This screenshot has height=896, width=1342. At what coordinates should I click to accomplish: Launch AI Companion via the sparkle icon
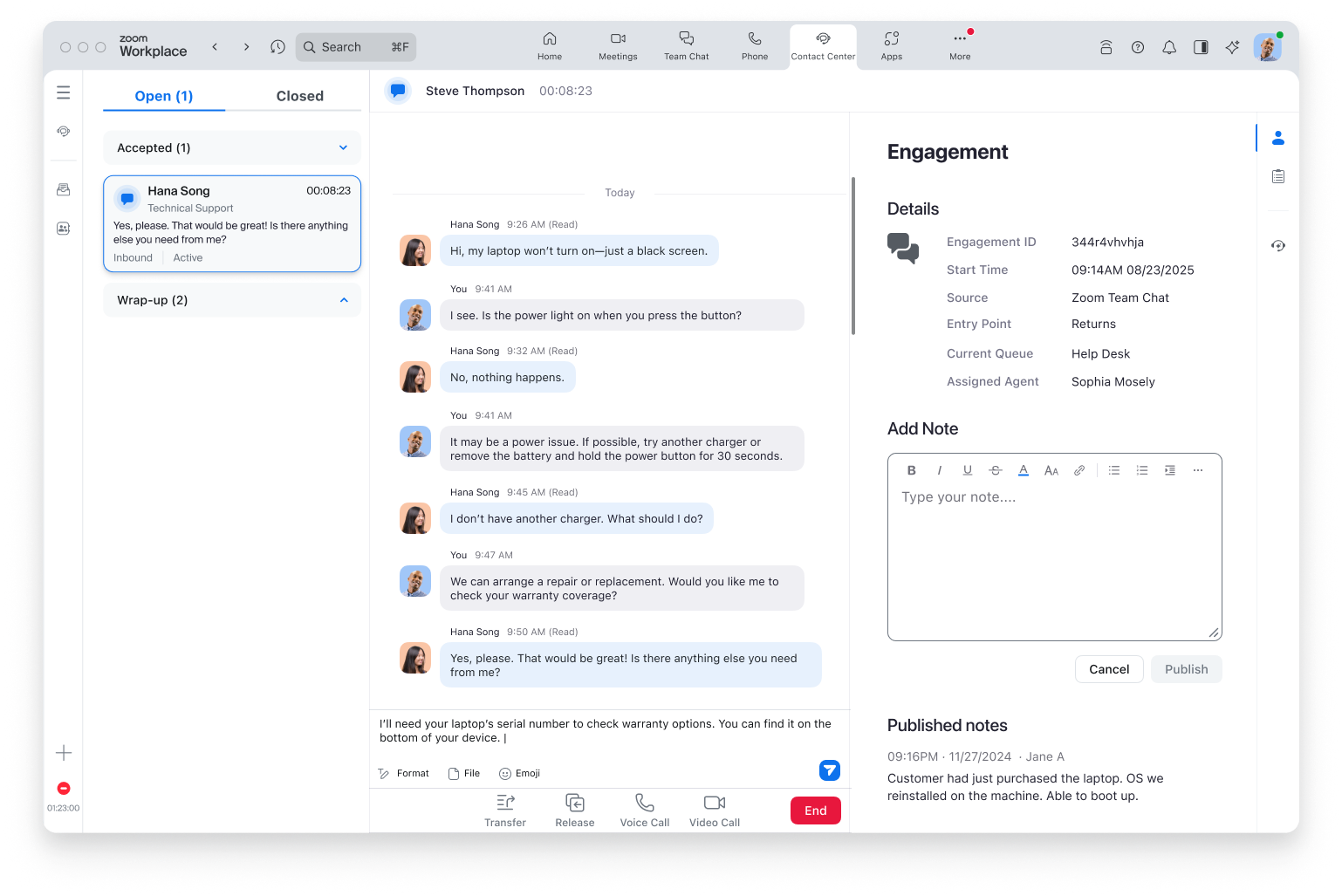click(1232, 47)
